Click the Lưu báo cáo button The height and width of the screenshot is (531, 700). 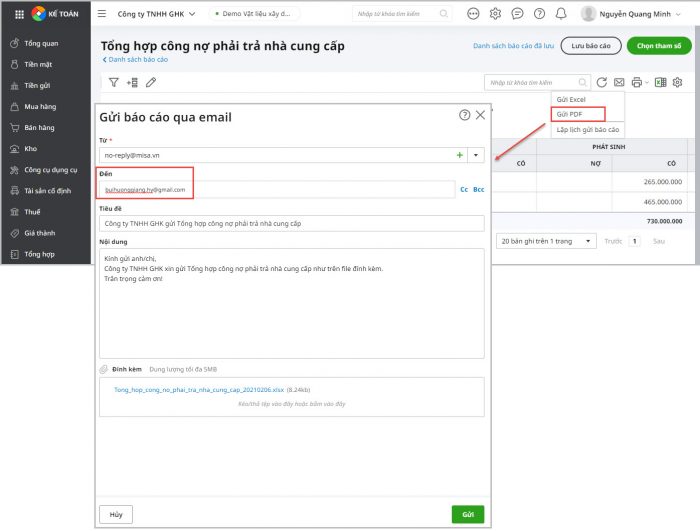click(591, 46)
